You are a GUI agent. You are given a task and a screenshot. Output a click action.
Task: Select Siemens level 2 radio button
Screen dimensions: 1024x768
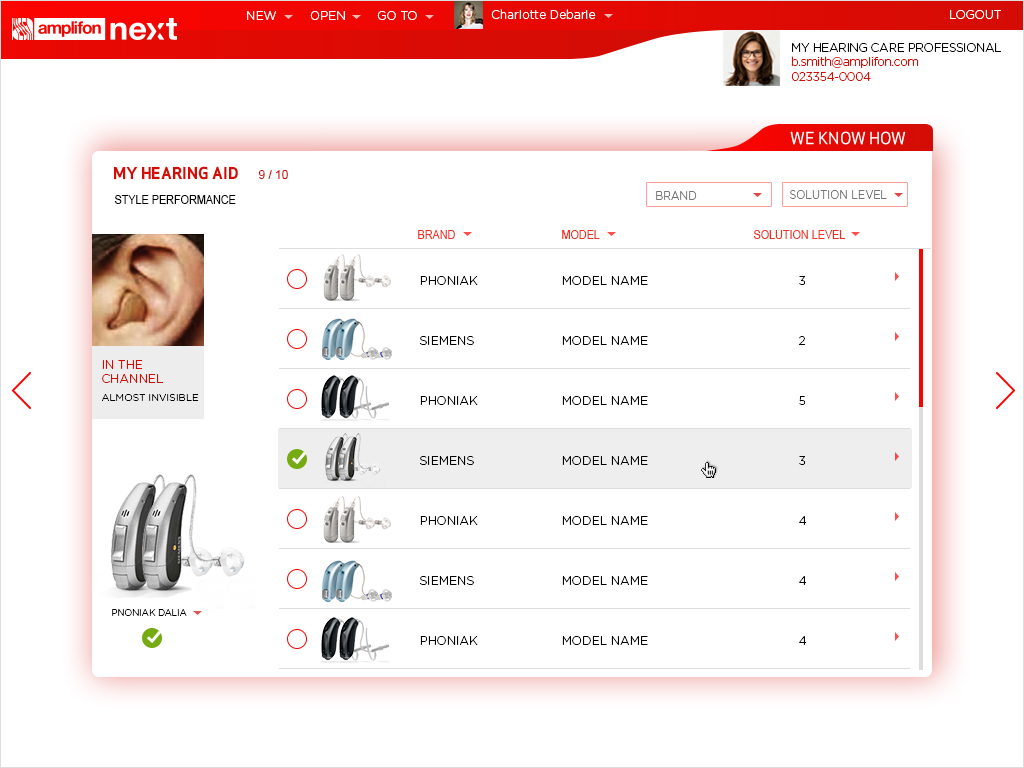pyautogui.click(x=297, y=339)
